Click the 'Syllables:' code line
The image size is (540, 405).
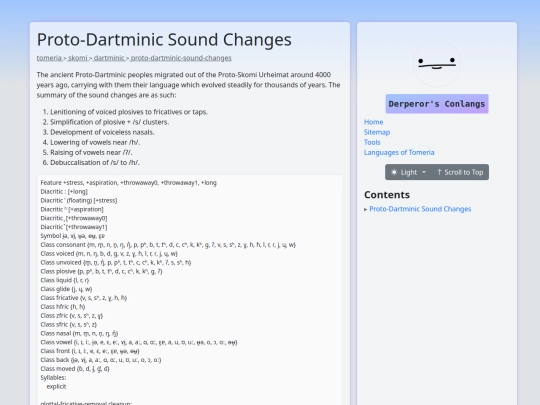[53, 378]
